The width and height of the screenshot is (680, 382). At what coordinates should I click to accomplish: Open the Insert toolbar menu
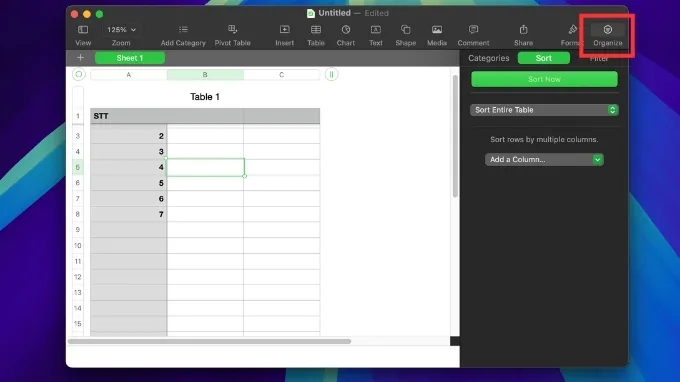click(x=284, y=29)
